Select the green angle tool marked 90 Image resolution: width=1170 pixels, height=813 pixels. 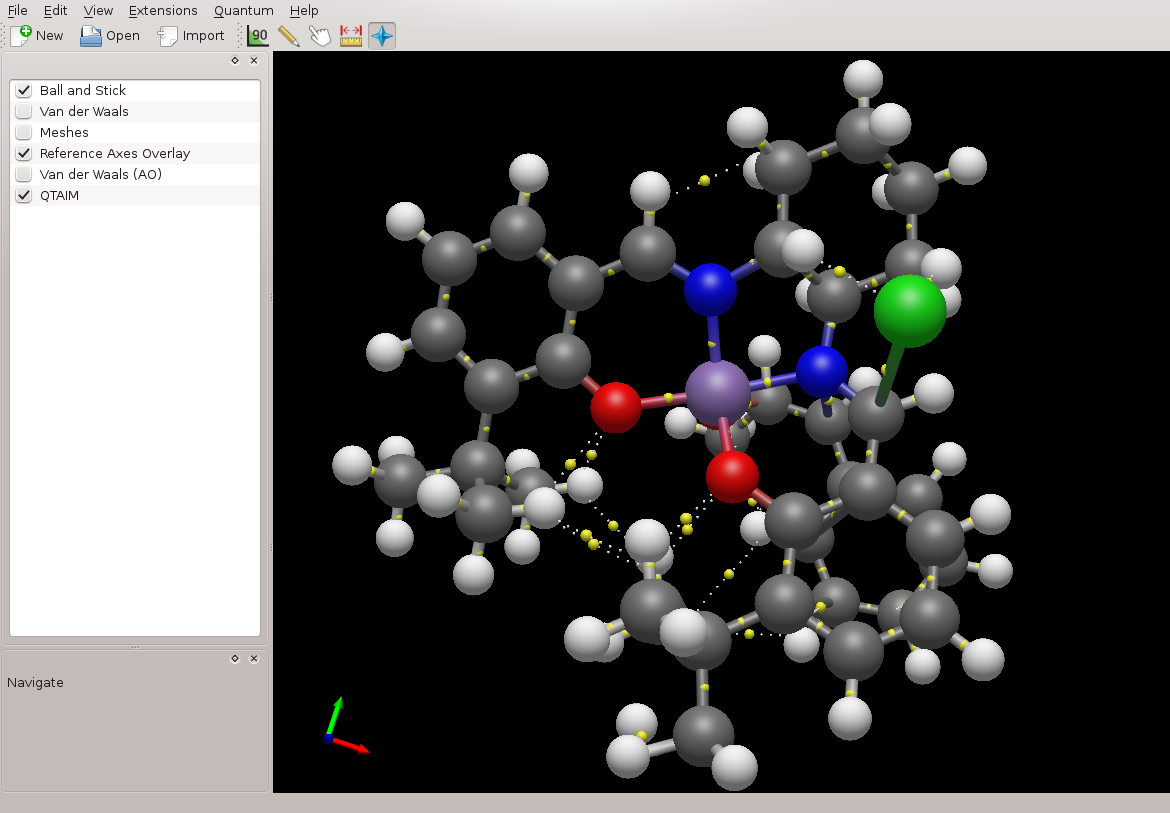(x=259, y=36)
